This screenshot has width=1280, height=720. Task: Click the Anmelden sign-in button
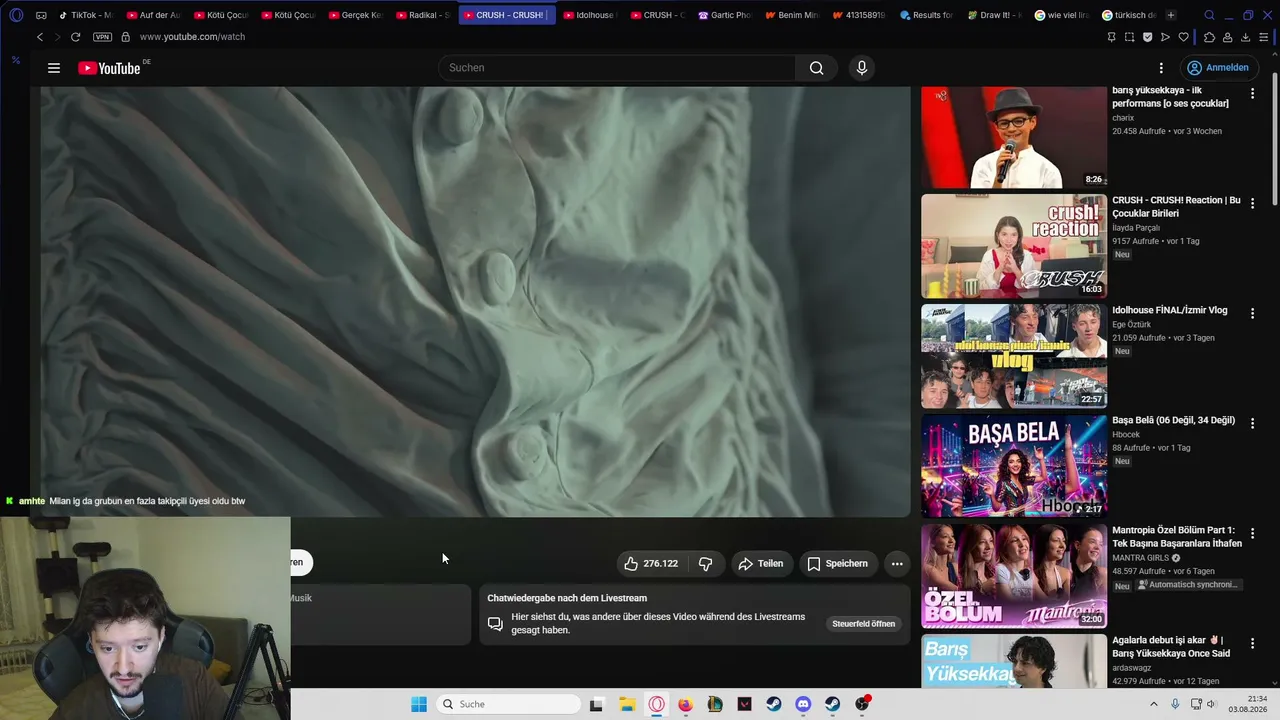pos(1217,68)
